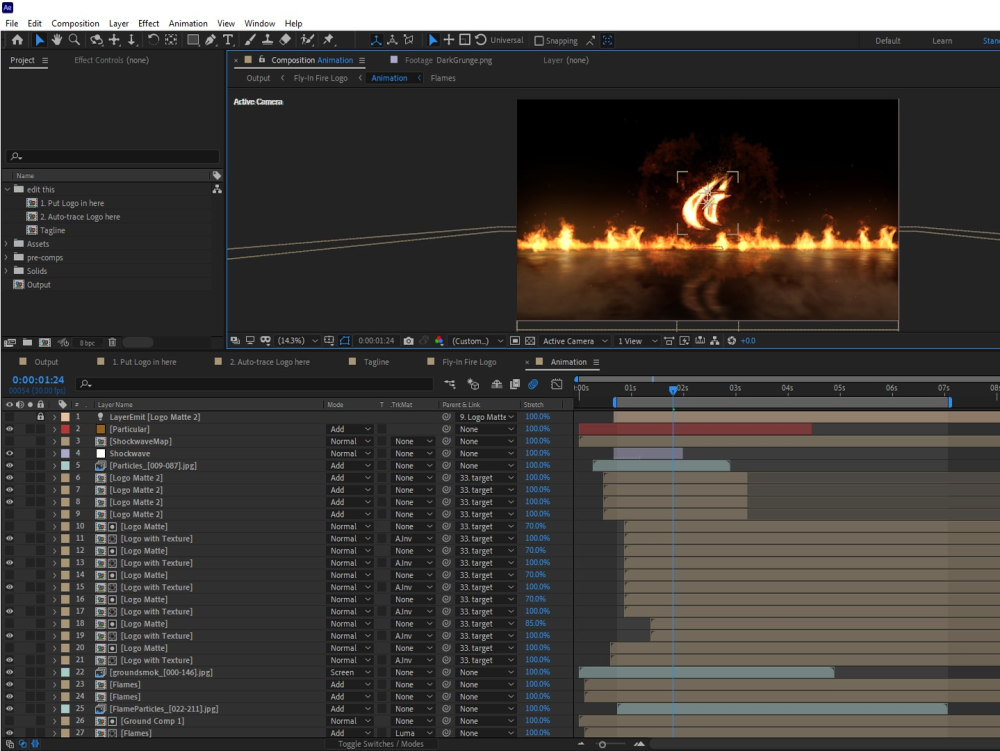Click Fly-In Fire Logo breadcrumb in viewer
The width and height of the screenshot is (1000, 751).
[x=321, y=78]
